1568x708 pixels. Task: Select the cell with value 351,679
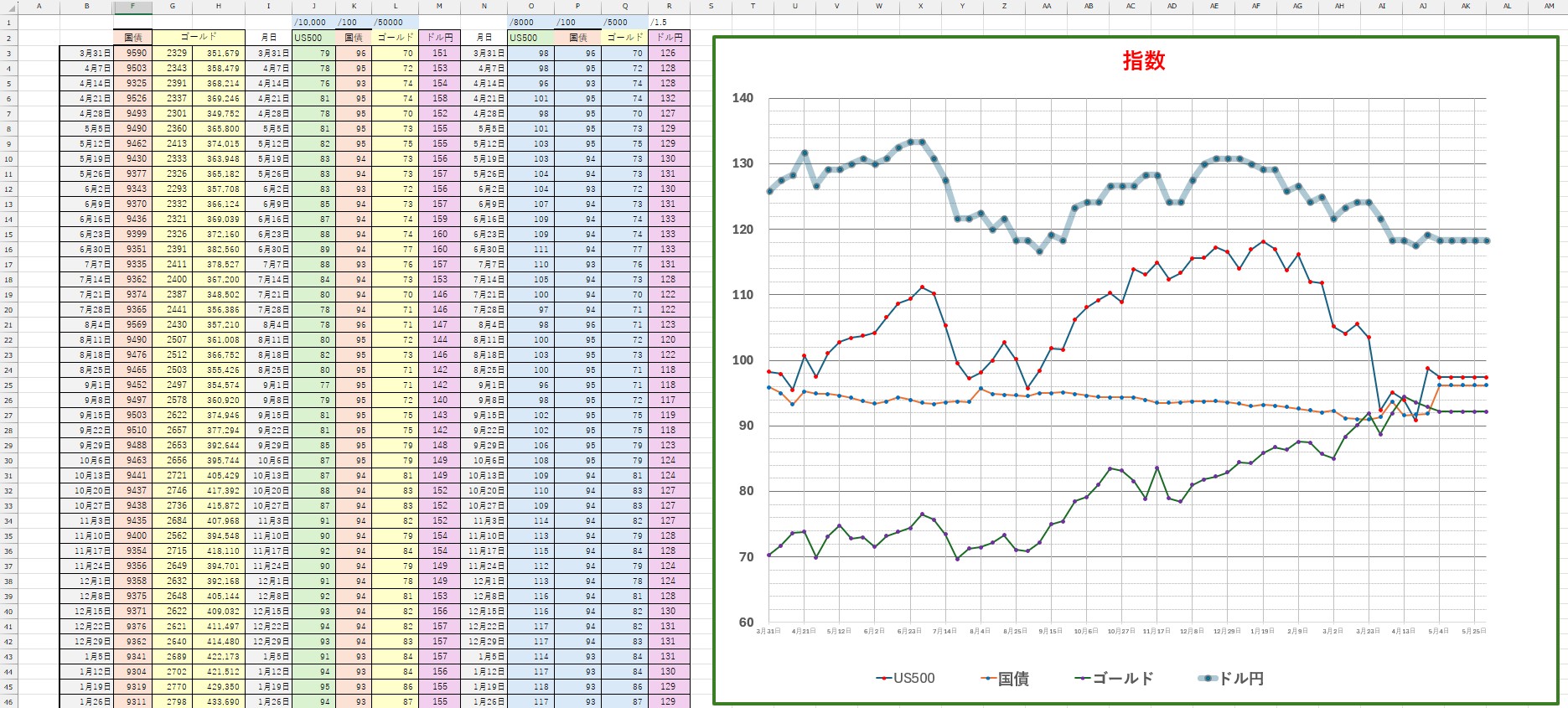point(219,53)
